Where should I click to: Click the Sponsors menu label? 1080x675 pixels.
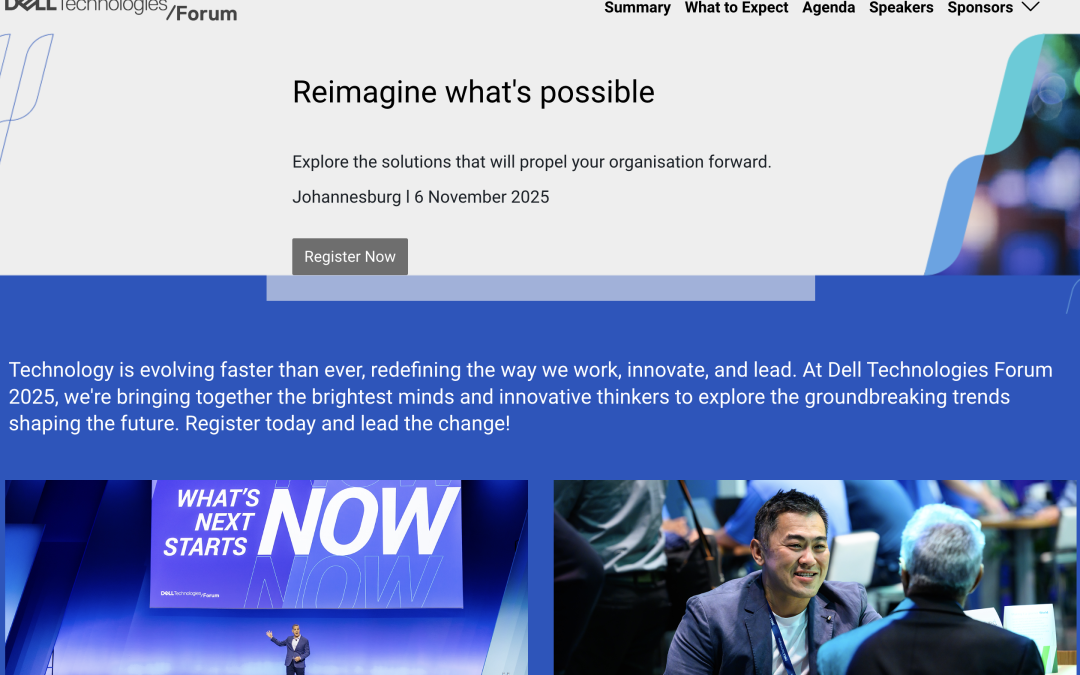[980, 8]
